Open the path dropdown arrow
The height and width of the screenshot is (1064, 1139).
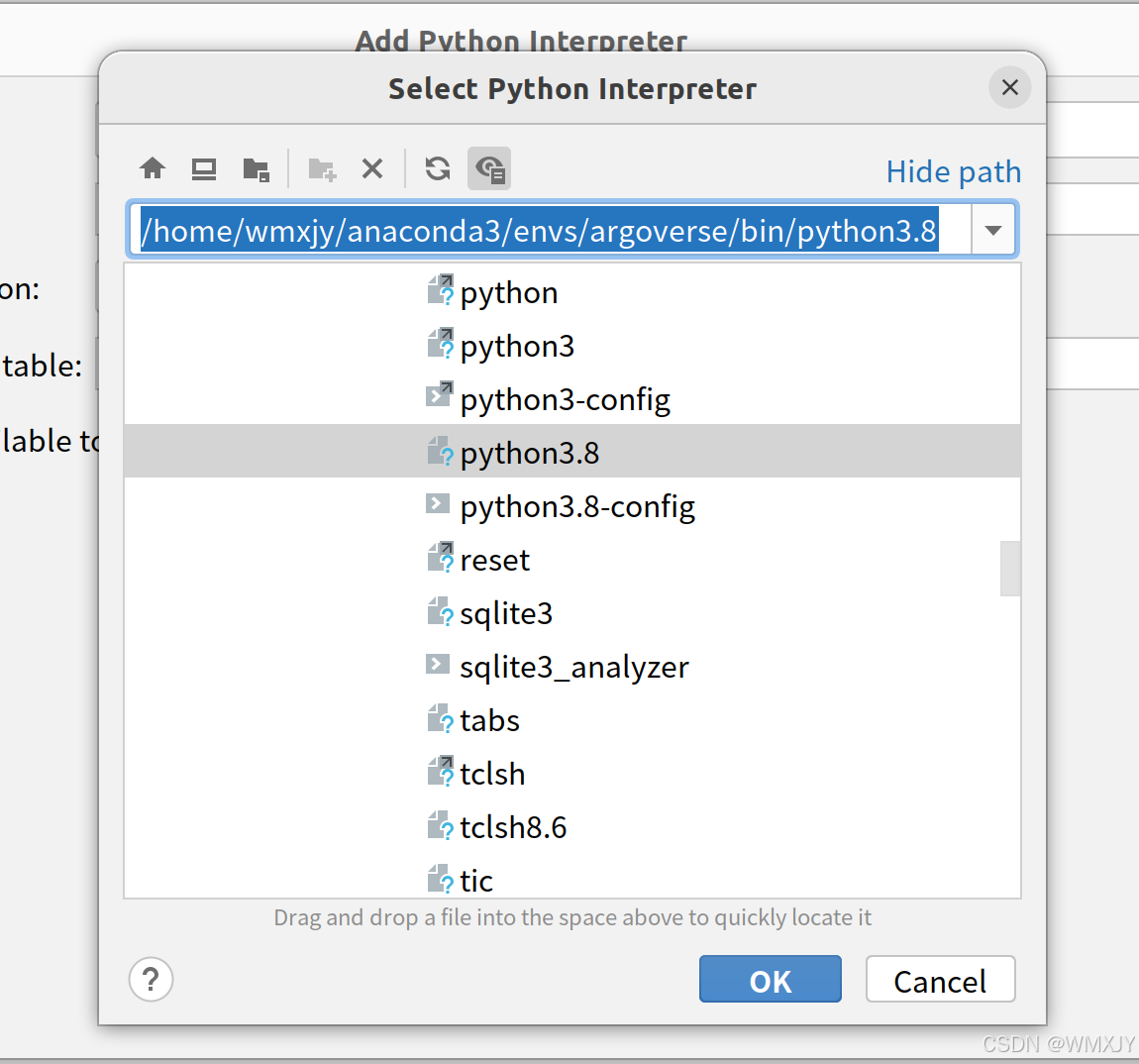coord(993,229)
